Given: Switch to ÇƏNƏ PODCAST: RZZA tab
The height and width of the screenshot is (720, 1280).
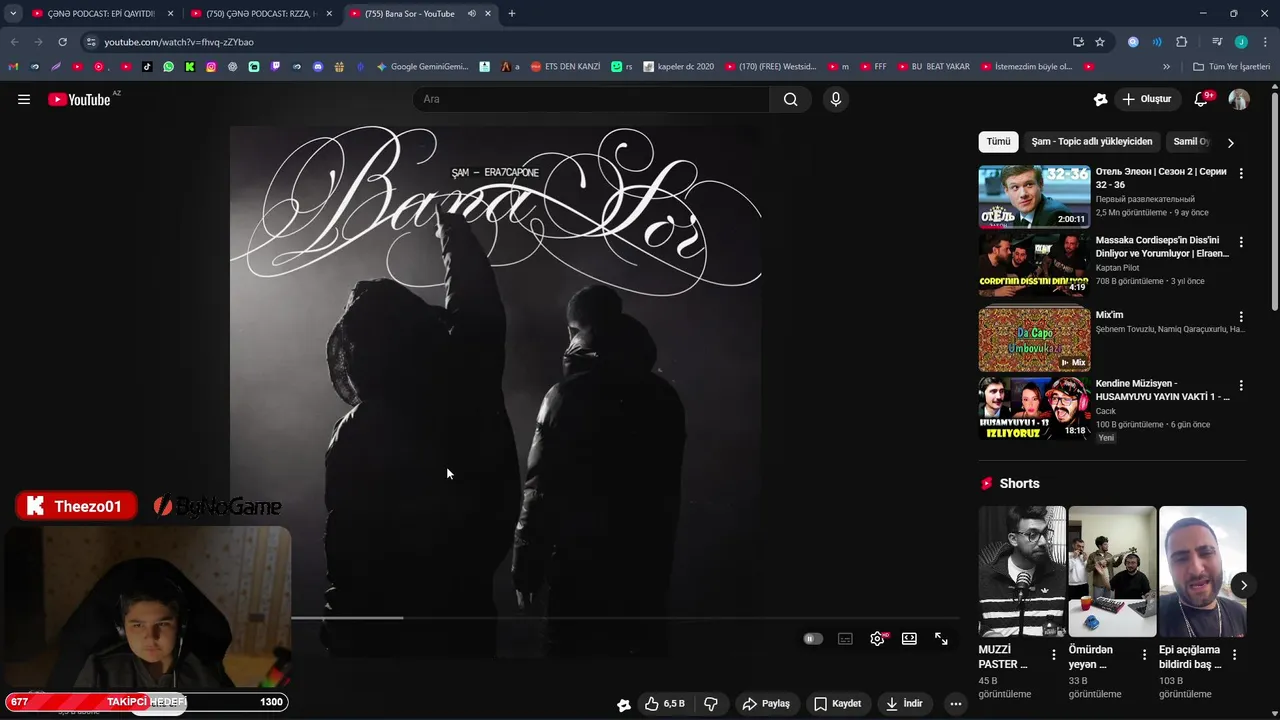Looking at the screenshot, I should [263, 14].
